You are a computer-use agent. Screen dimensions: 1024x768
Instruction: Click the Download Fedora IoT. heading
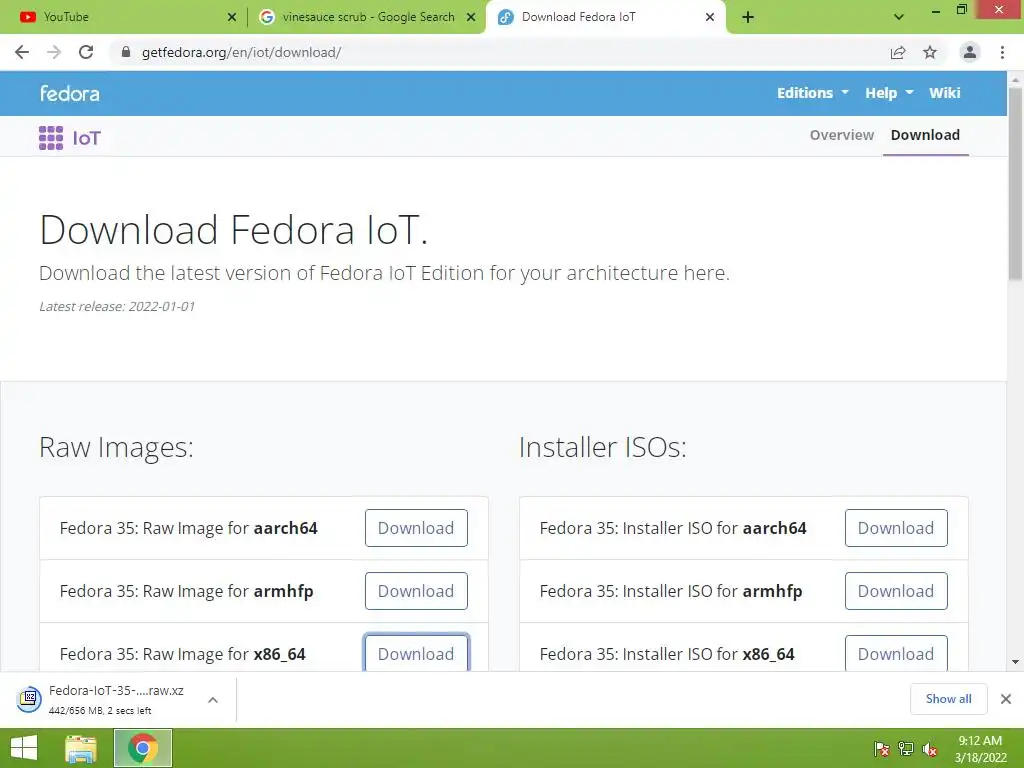[x=234, y=230]
